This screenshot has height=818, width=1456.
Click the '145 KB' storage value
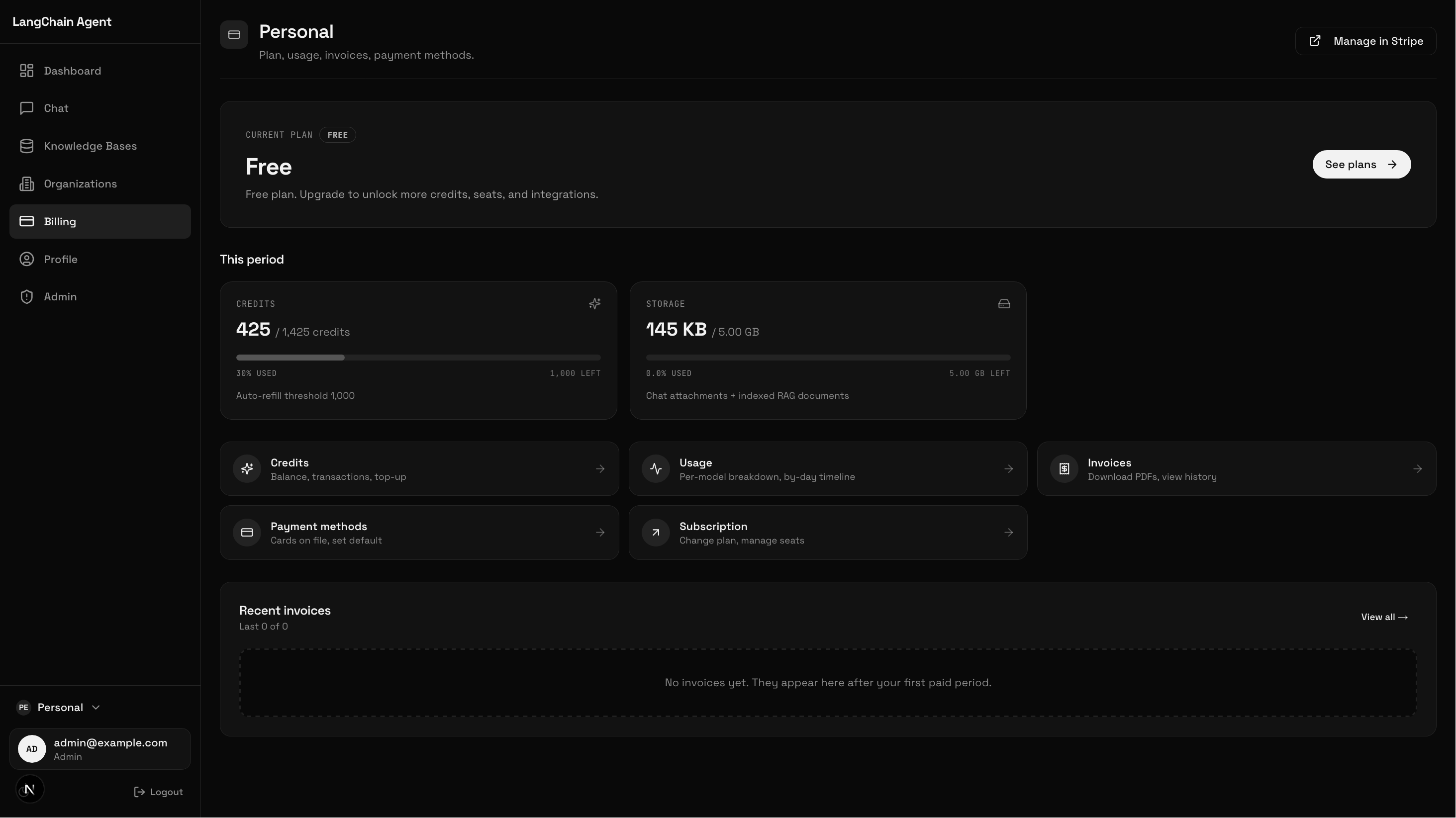(x=676, y=329)
